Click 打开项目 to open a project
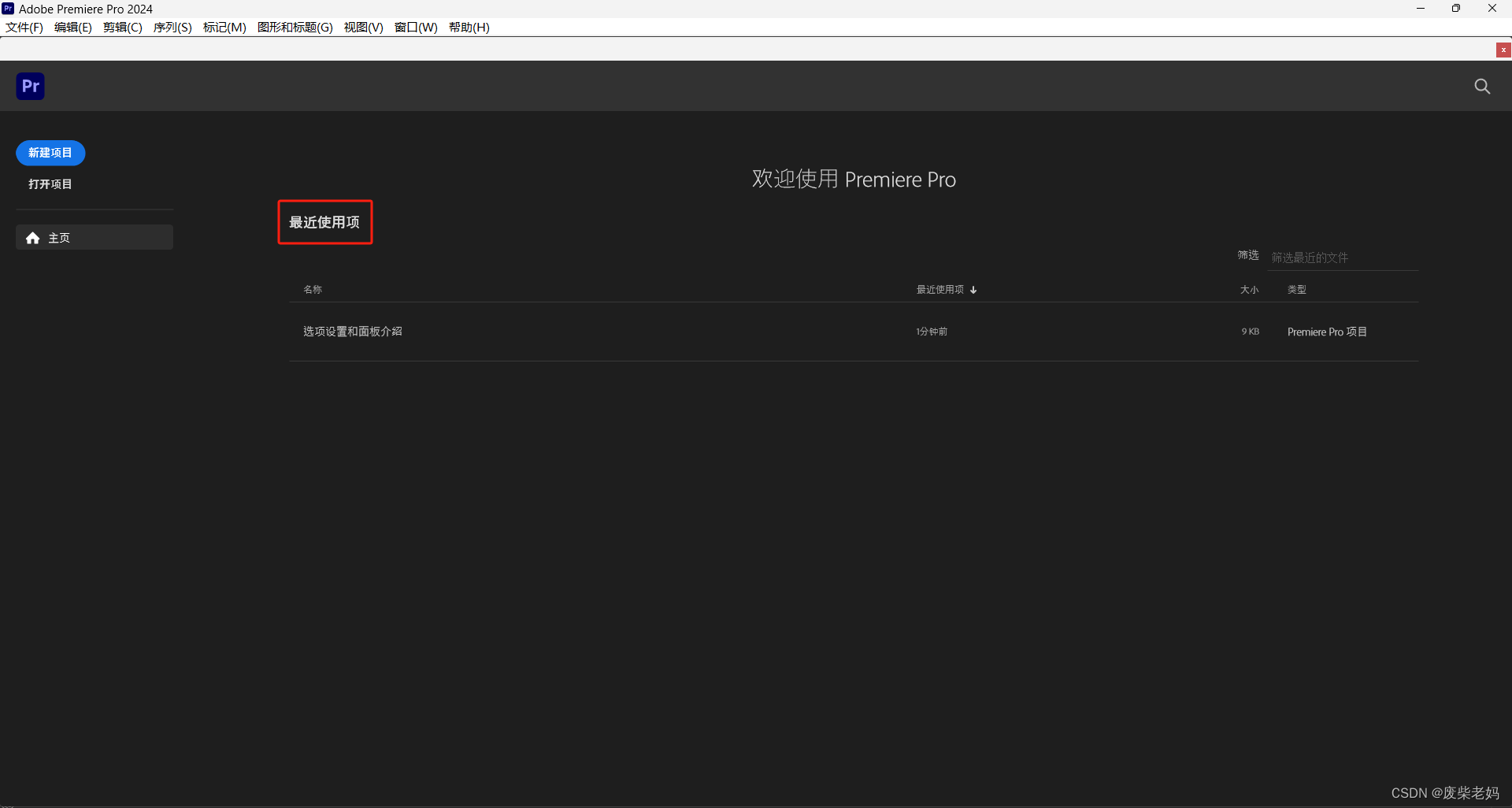 (x=50, y=184)
